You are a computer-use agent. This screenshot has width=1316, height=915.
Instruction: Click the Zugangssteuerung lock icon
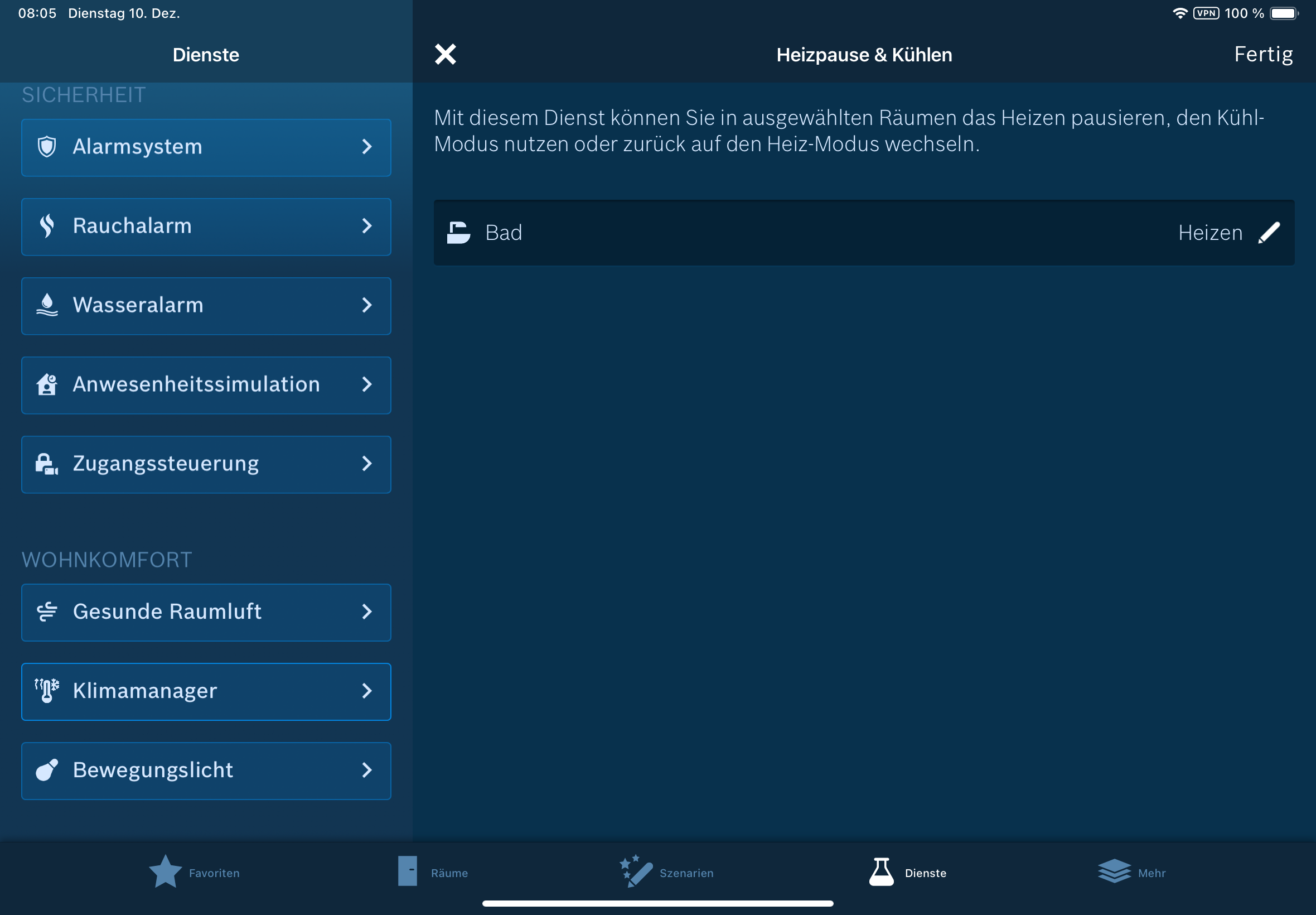pos(47,463)
